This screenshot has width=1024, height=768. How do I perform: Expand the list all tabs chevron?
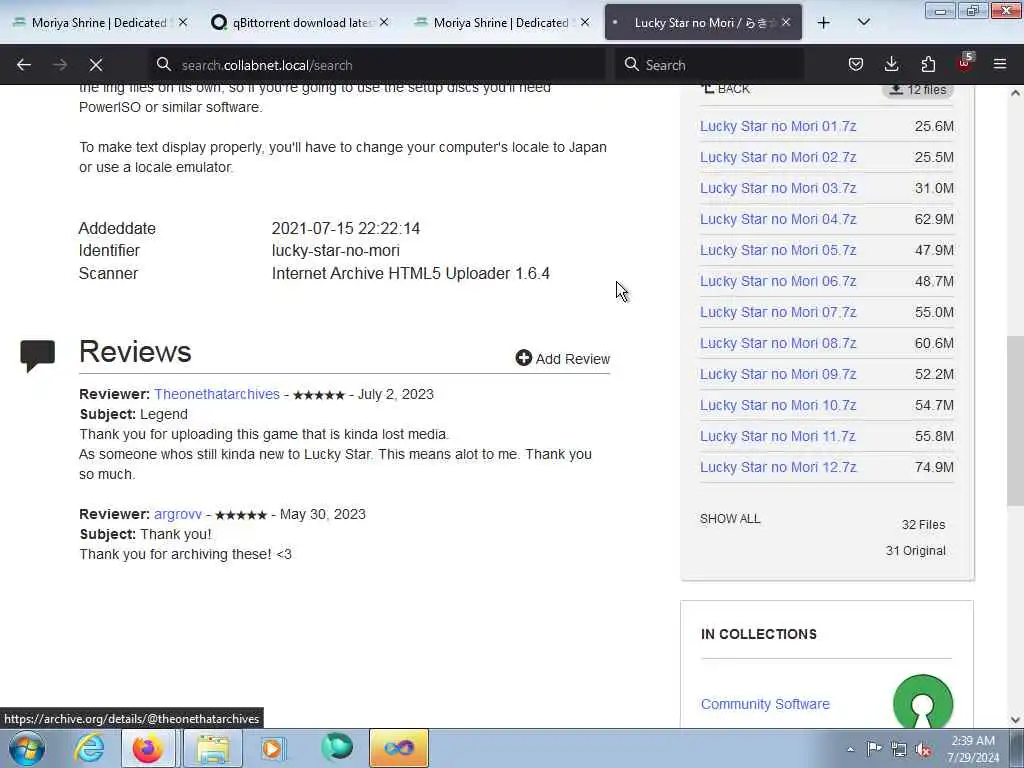[863, 23]
